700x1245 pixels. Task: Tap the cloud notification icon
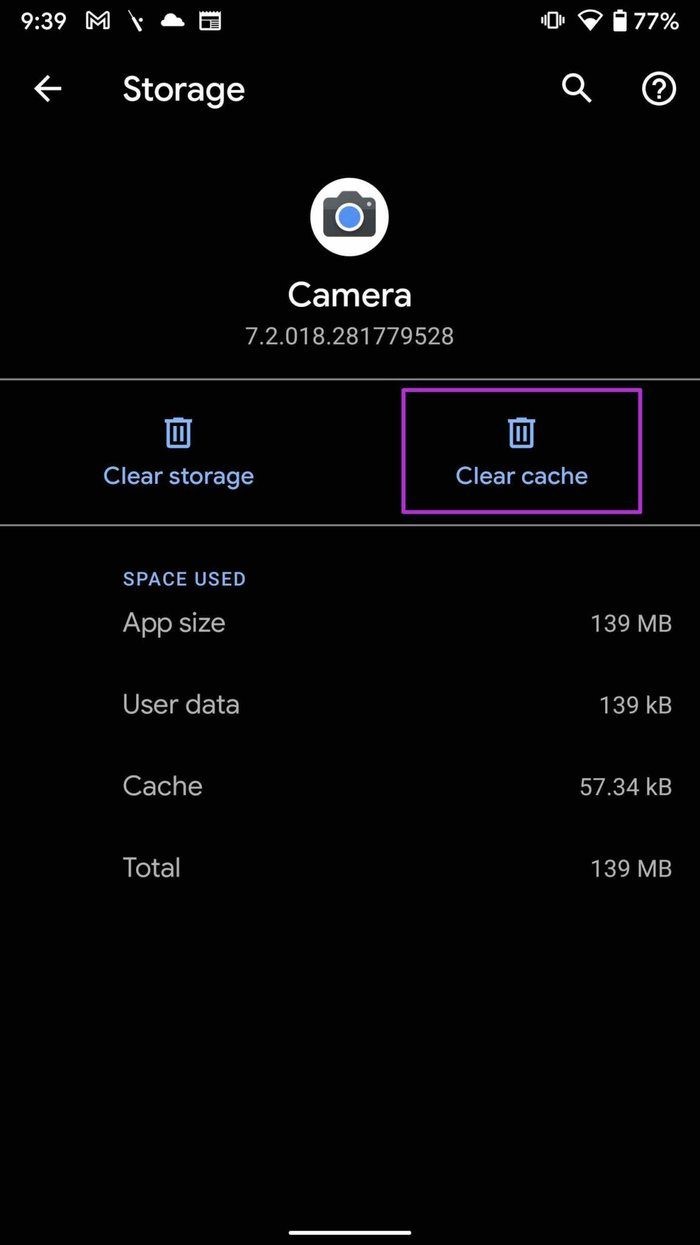(173, 21)
